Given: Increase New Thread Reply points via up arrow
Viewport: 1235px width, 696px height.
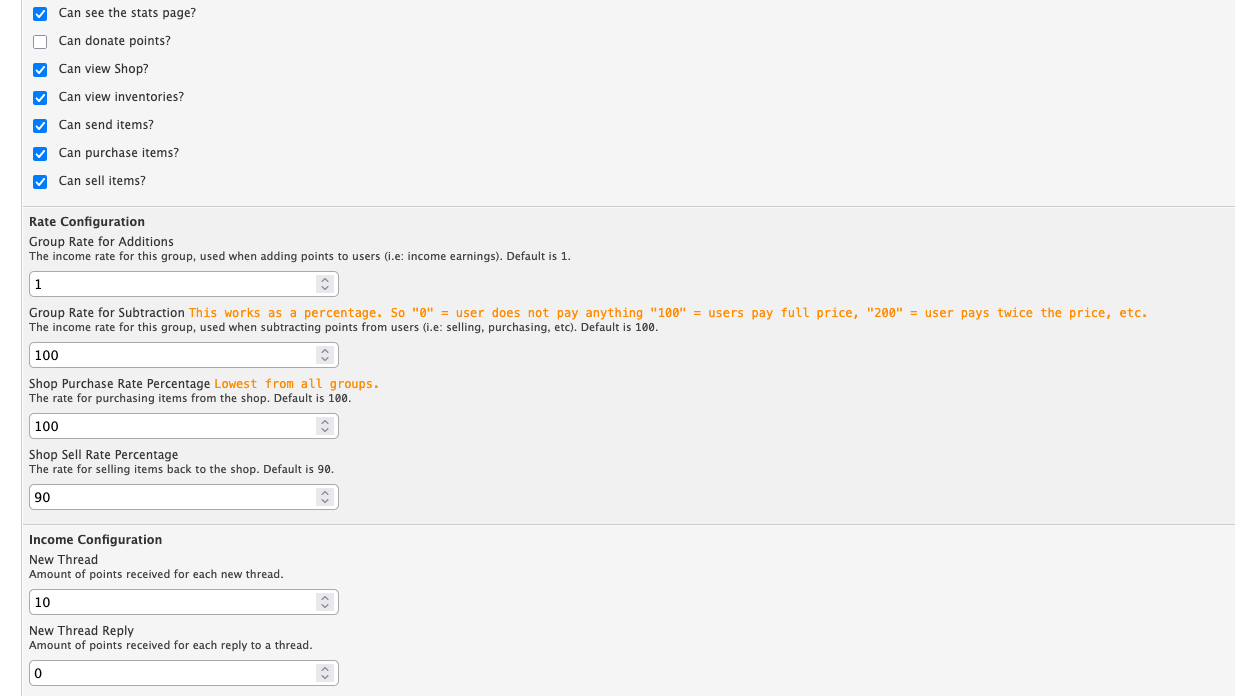Looking at the screenshot, I should [x=323, y=669].
